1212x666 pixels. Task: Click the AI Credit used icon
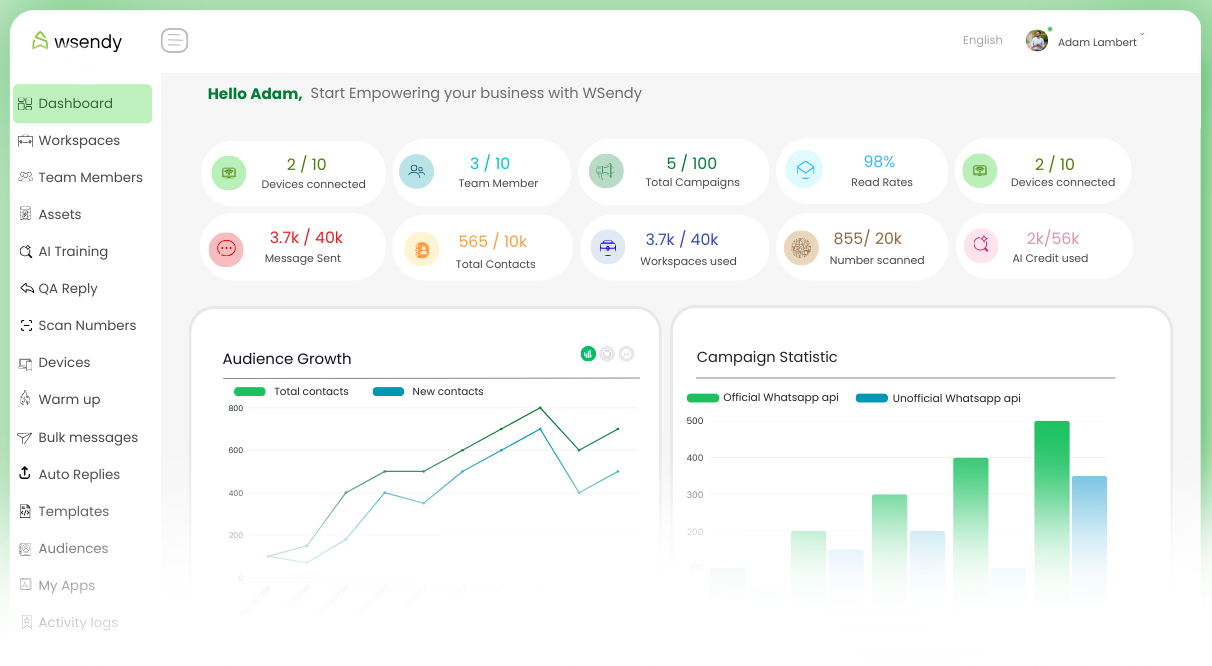pyautogui.click(x=980, y=244)
